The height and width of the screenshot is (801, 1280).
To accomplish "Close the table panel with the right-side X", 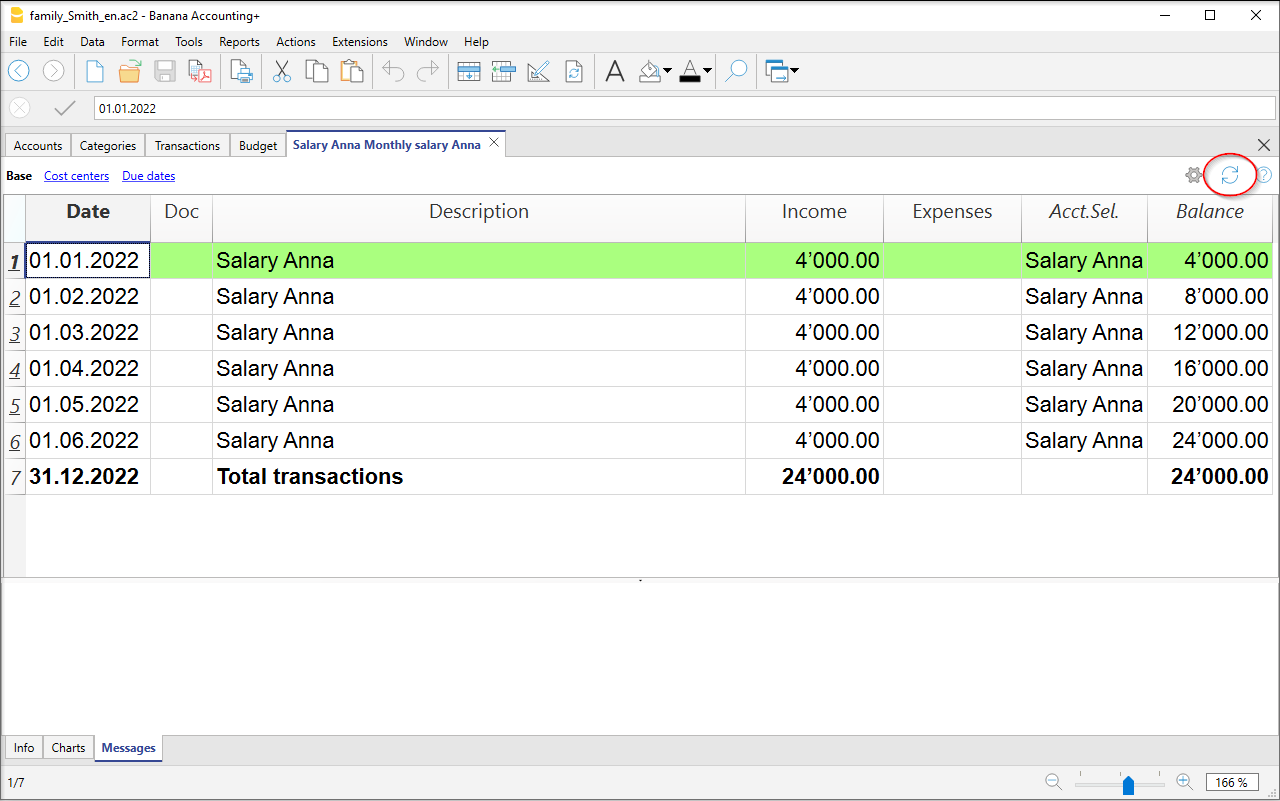I will tap(1263, 145).
